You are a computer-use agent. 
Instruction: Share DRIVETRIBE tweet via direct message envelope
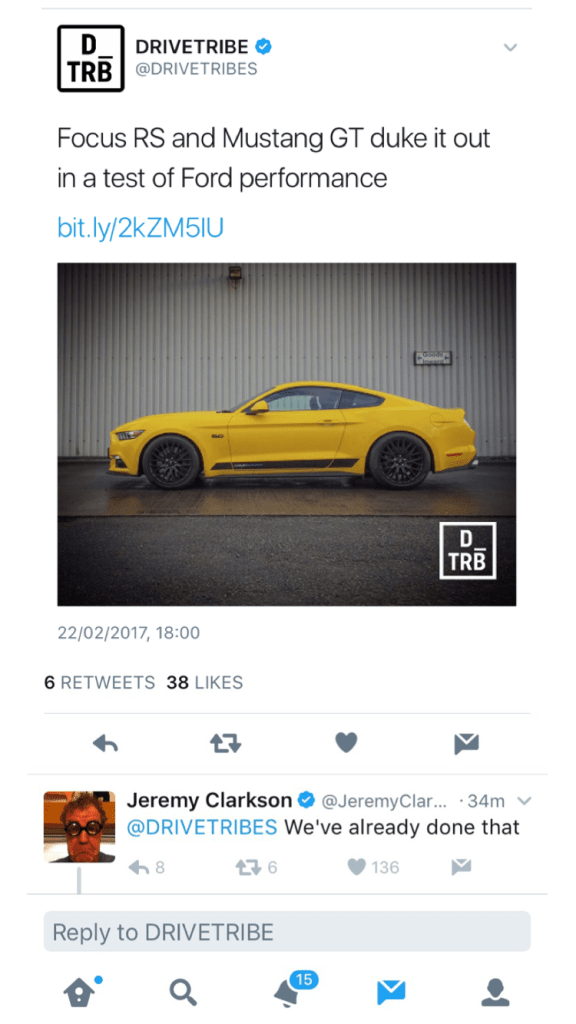(466, 743)
